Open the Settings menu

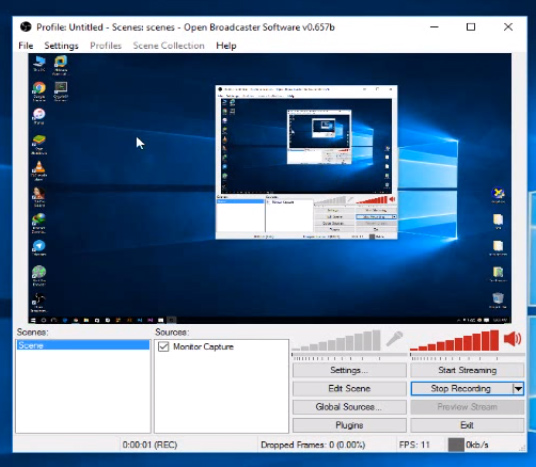pyautogui.click(x=61, y=45)
